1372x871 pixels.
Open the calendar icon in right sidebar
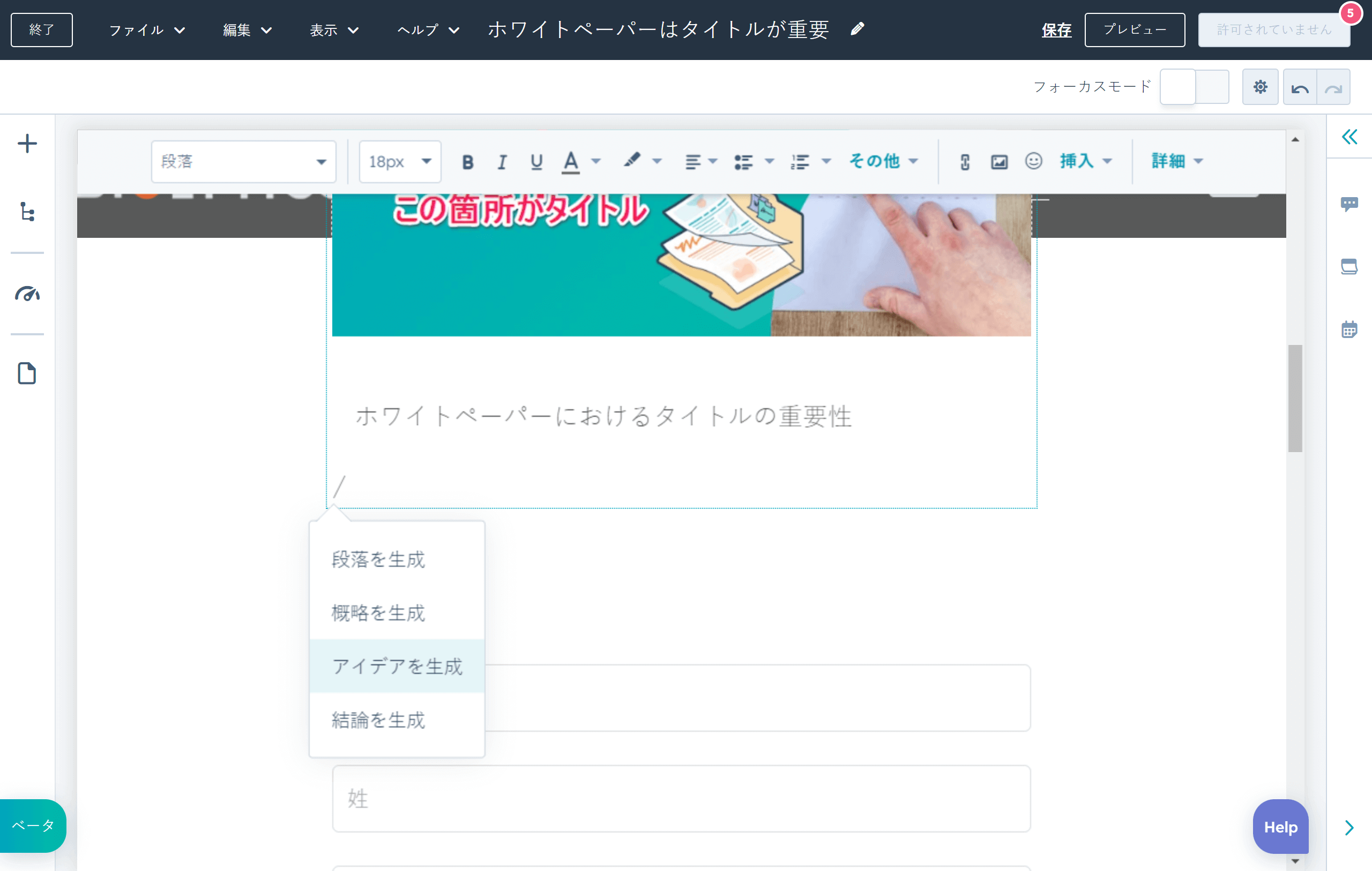point(1349,329)
